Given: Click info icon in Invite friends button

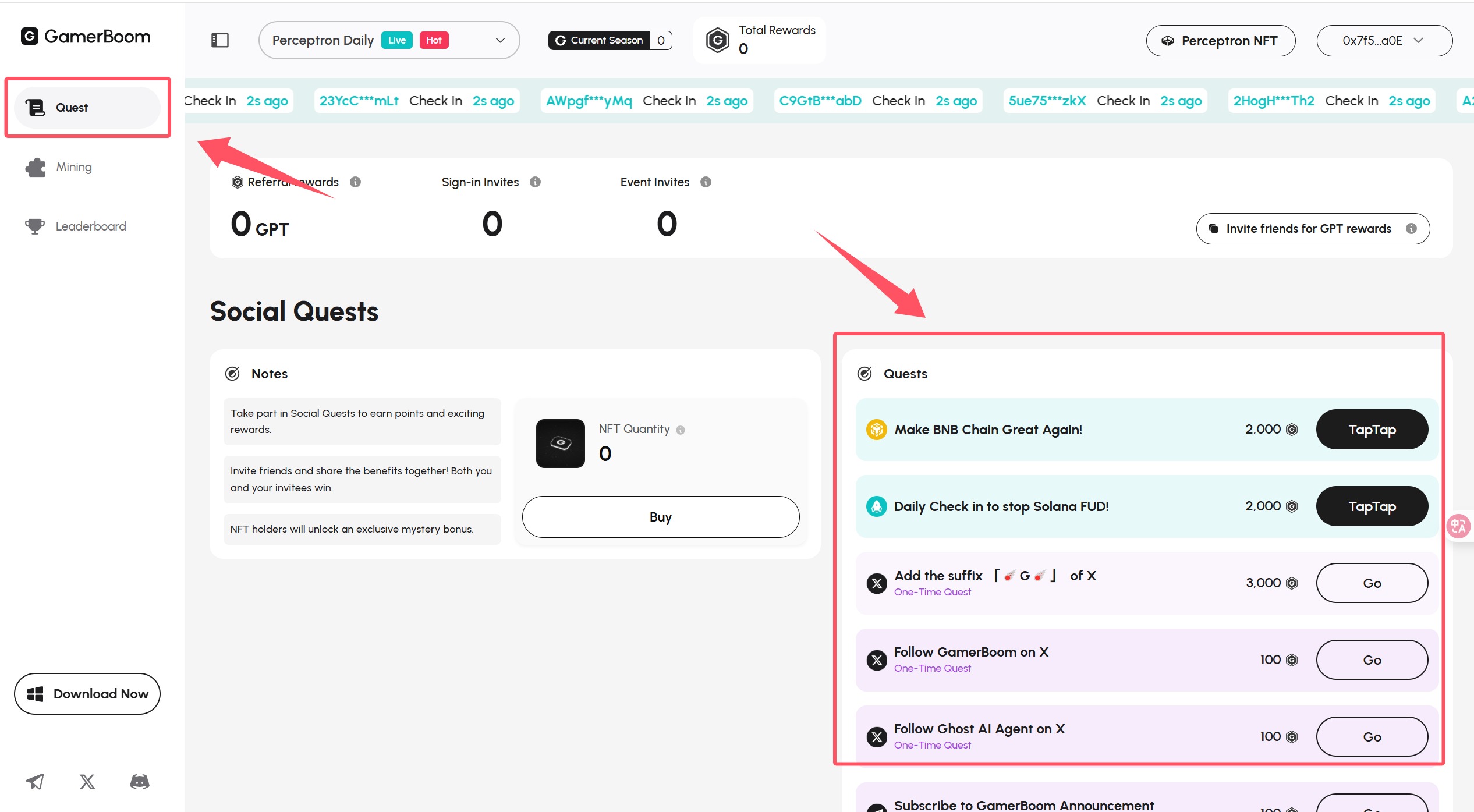Looking at the screenshot, I should [x=1411, y=229].
